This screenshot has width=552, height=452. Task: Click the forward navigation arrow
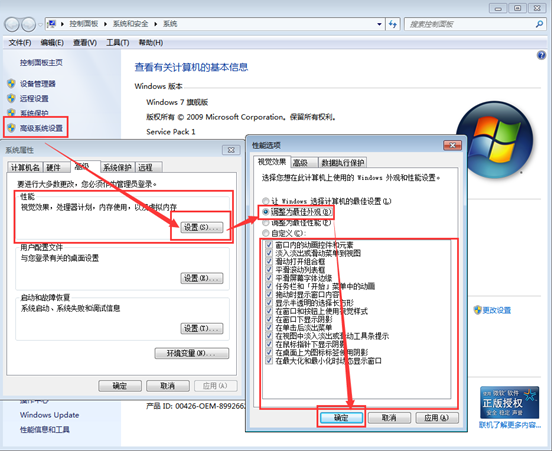click(x=29, y=24)
